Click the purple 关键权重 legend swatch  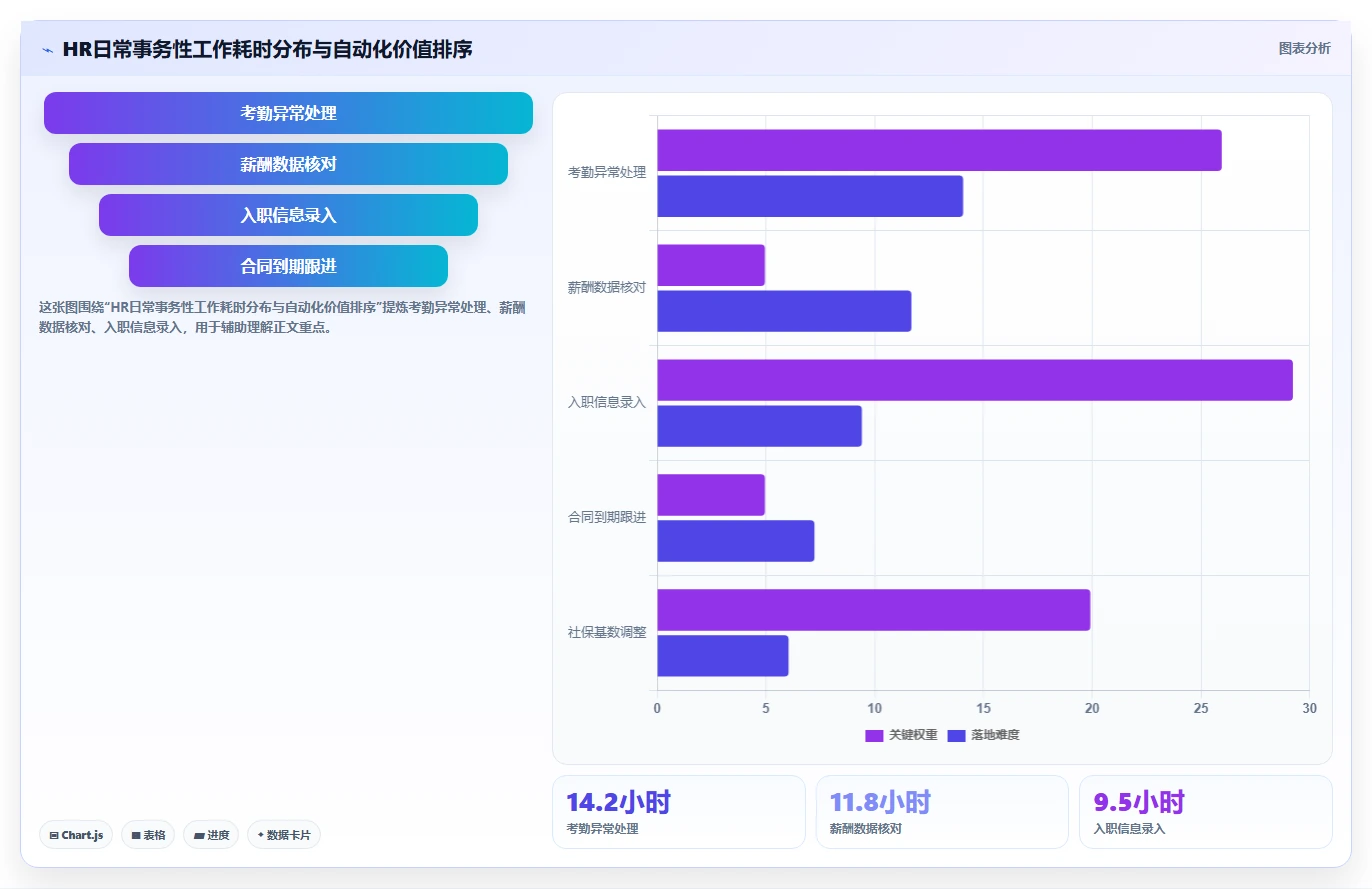click(x=874, y=735)
